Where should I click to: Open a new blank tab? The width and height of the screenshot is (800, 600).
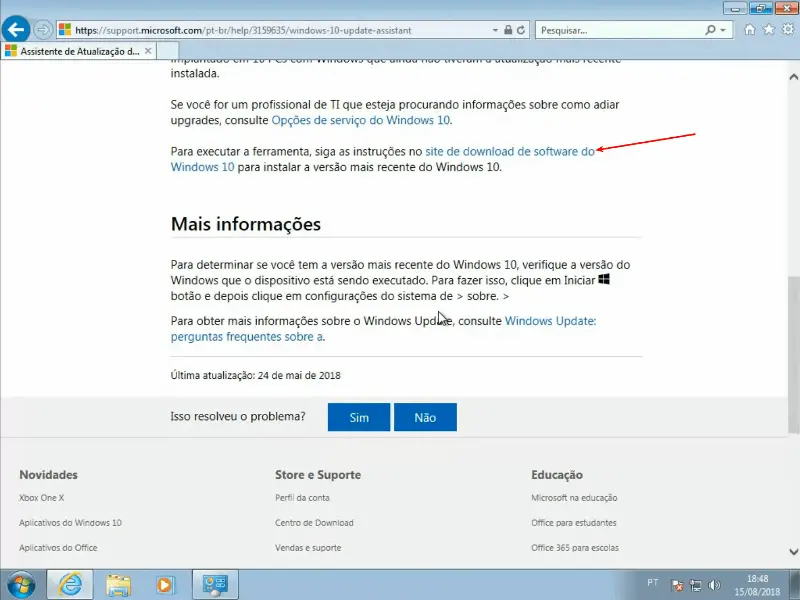click(x=168, y=51)
